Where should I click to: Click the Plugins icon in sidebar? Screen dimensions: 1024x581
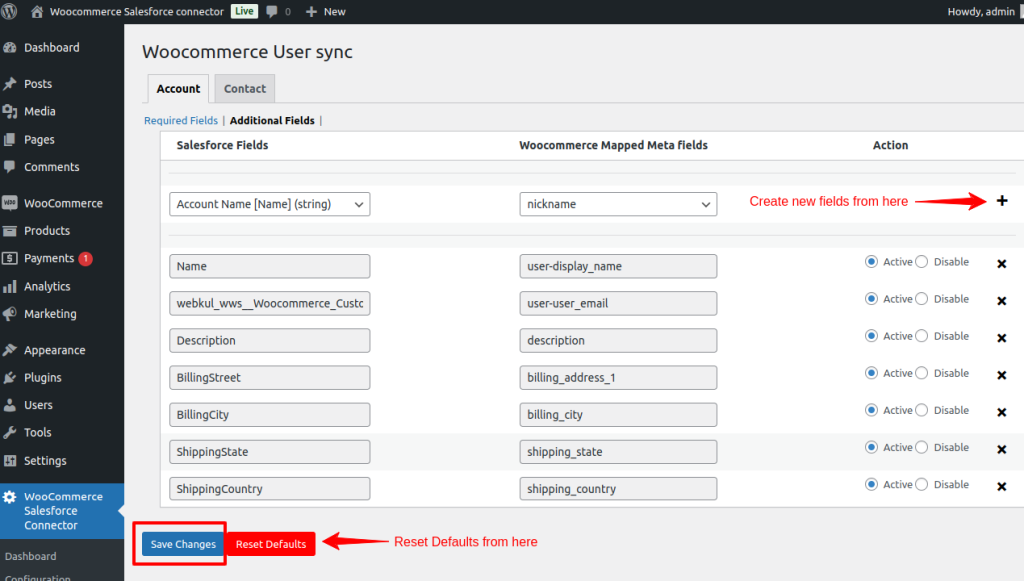tap(10, 378)
